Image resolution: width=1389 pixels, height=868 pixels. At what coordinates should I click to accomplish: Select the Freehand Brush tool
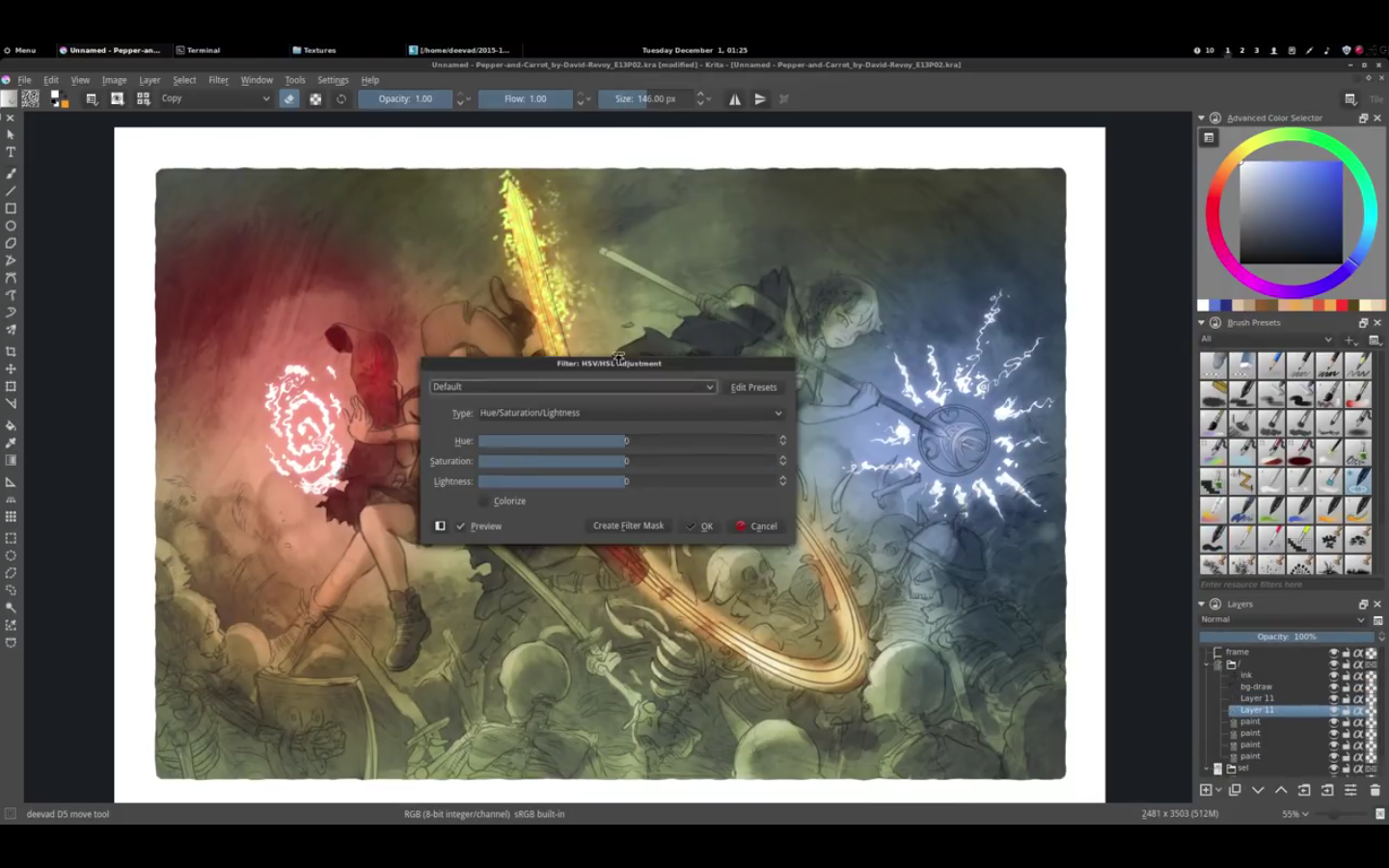[x=11, y=174]
